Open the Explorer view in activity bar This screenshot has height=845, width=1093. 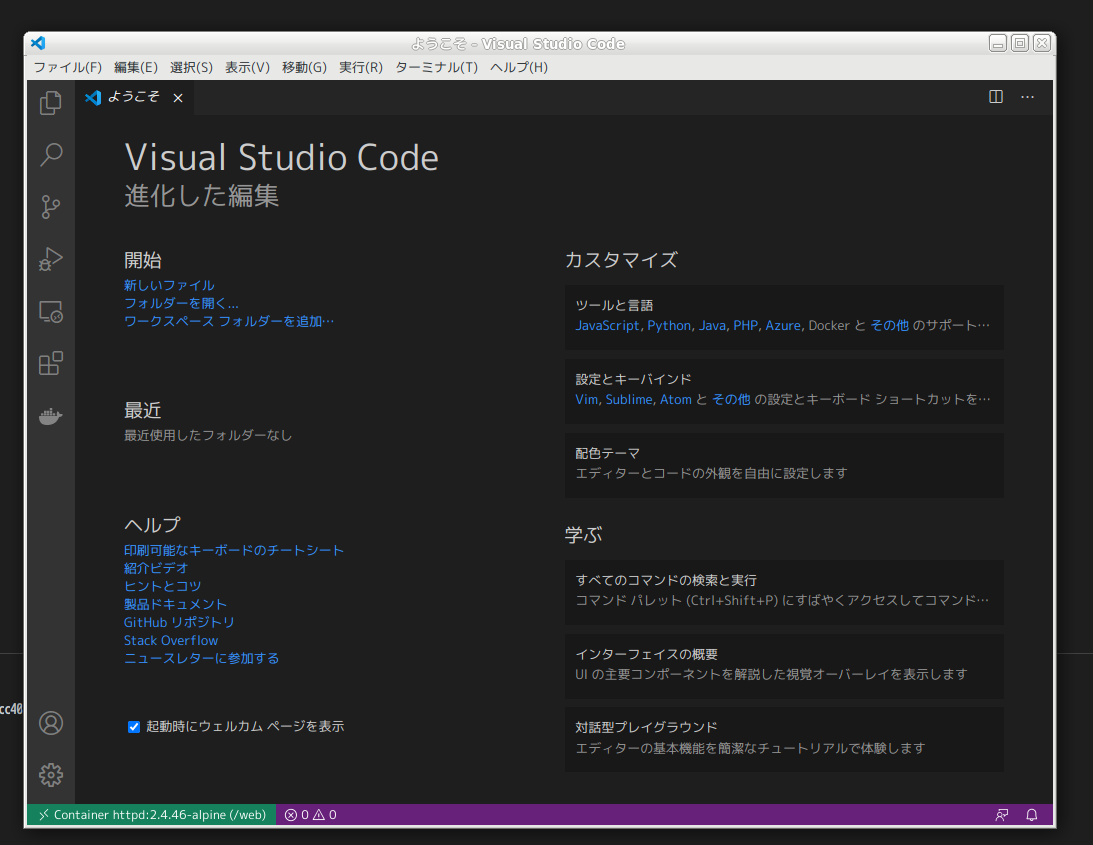point(51,103)
